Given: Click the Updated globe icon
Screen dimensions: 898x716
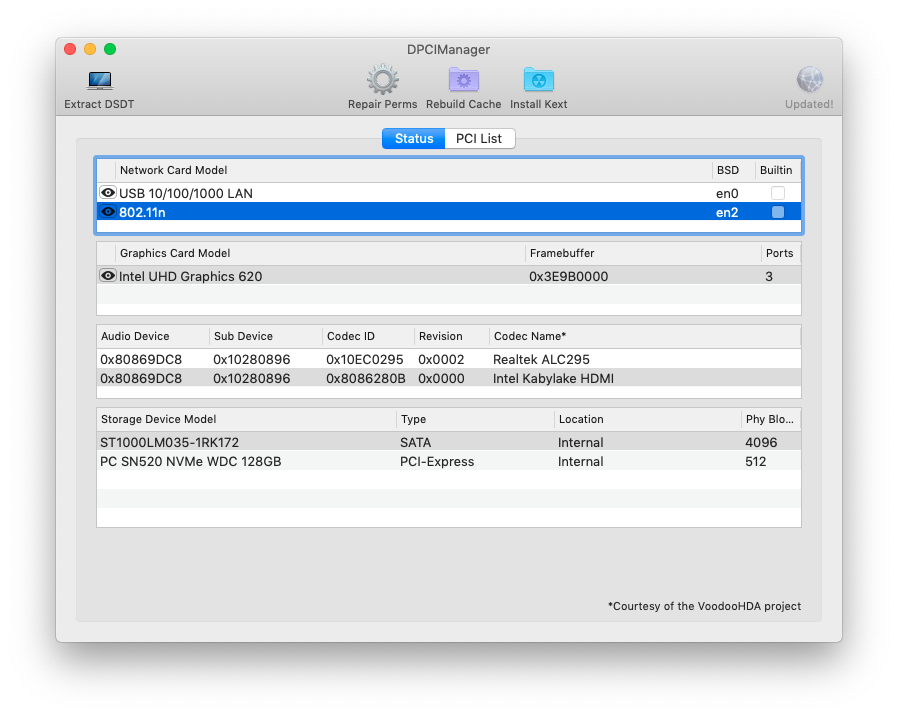Looking at the screenshot, I should tap(809, 80).
